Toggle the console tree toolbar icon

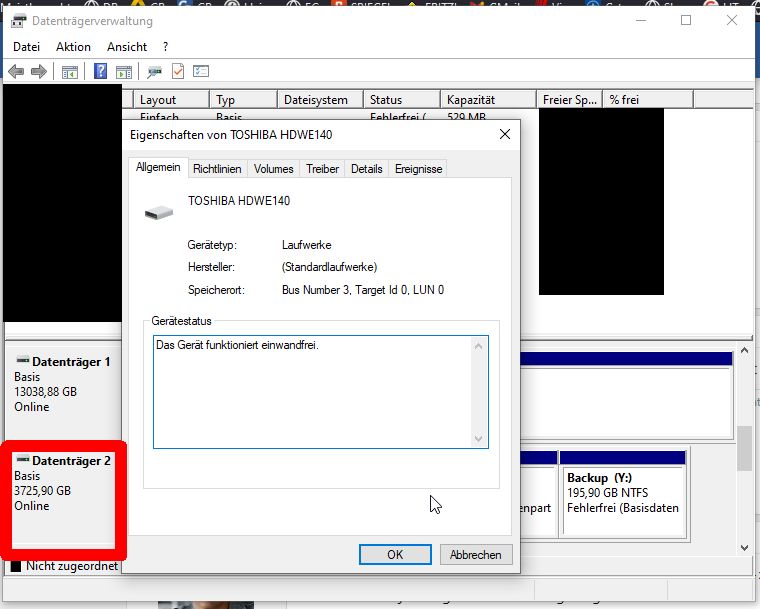[70, 72]
